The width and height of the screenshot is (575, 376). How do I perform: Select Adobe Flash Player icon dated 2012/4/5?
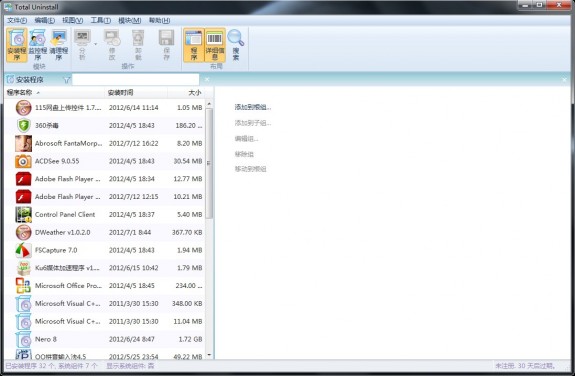point(23,179)
